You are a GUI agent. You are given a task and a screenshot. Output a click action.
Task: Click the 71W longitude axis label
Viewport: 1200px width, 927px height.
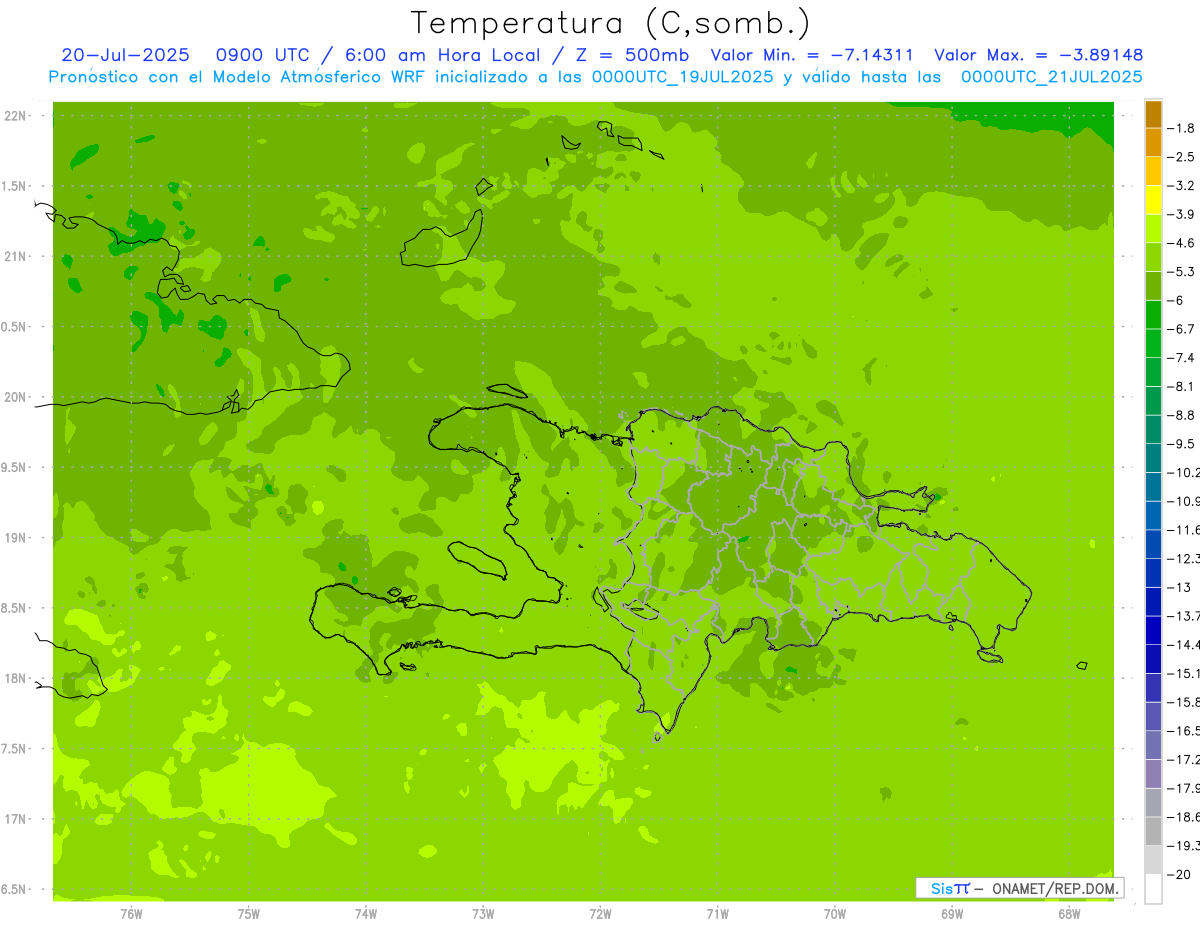(717, 914)
